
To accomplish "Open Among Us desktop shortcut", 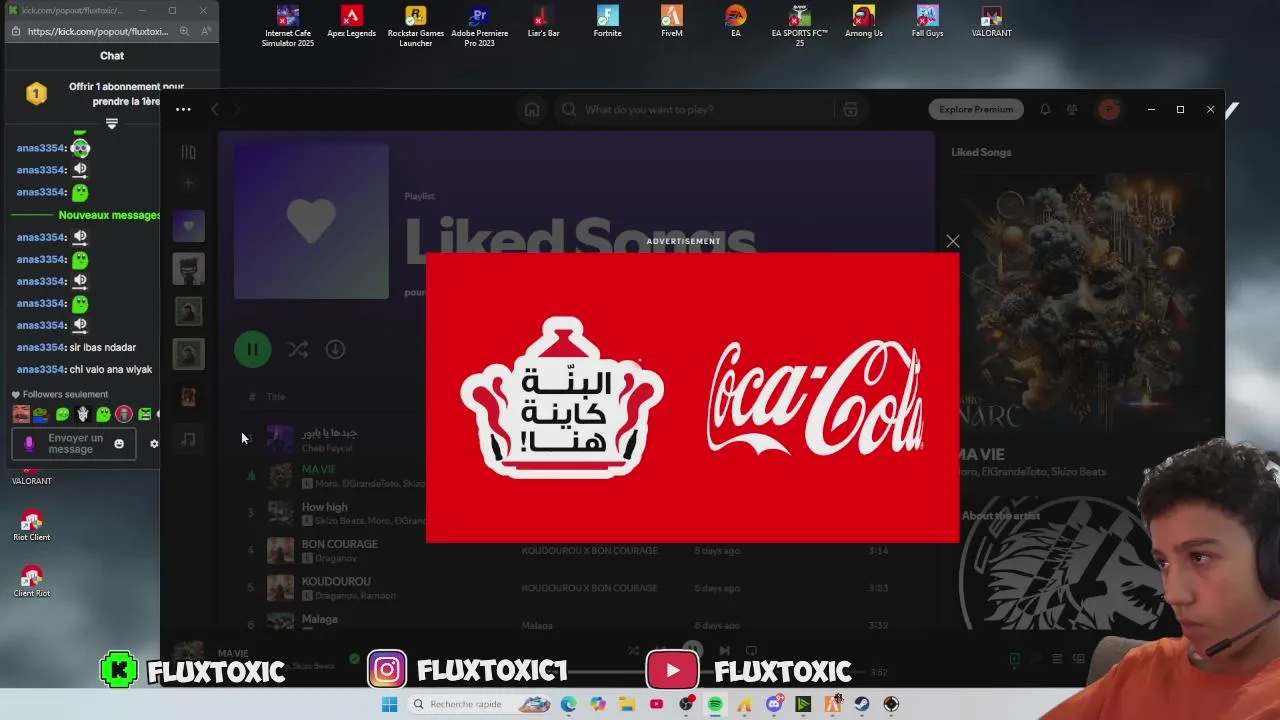I will coord(863,22).
